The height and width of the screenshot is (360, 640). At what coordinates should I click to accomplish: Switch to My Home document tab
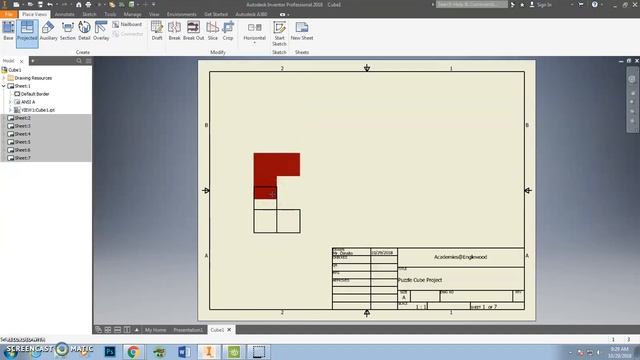pos(156,330)
